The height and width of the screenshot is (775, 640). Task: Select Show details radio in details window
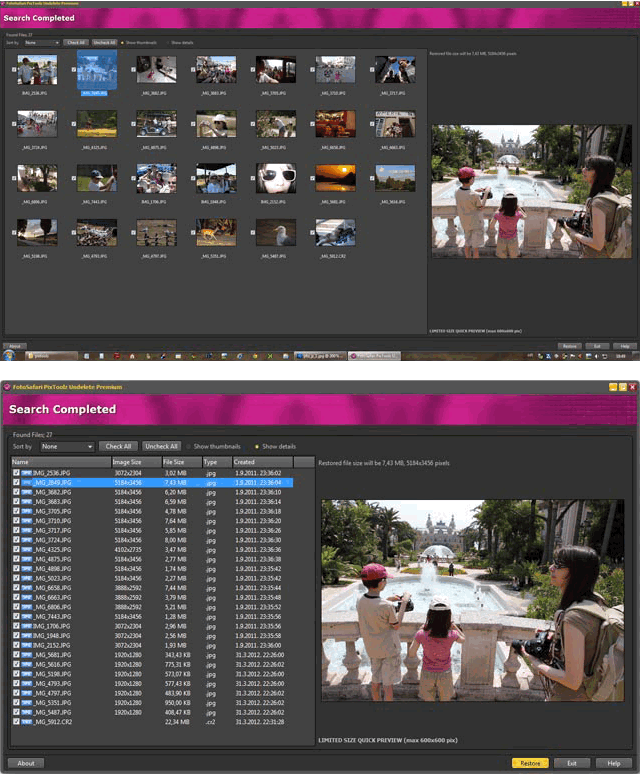[257, 447]
